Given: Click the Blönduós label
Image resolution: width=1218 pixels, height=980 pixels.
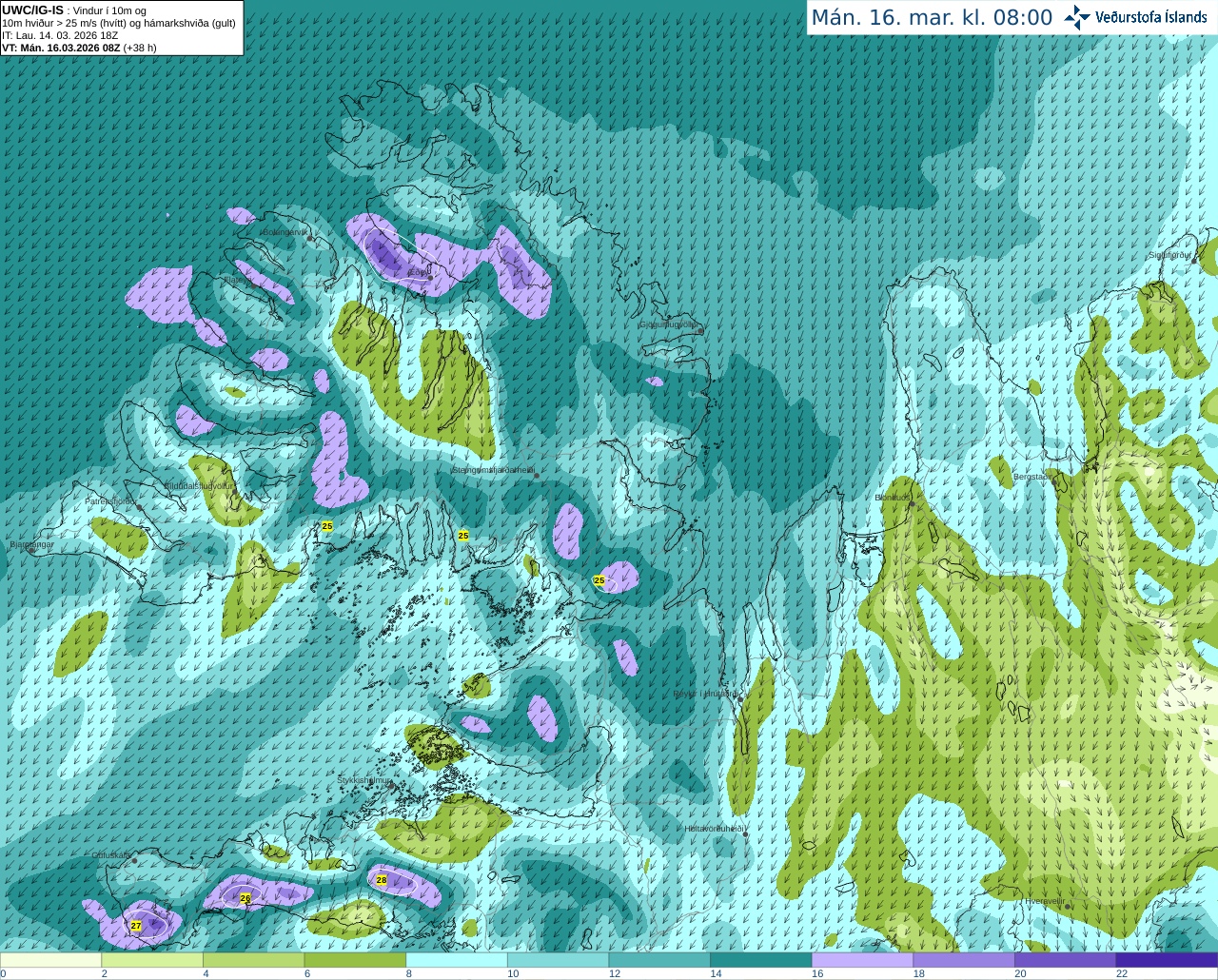Looking at the screenshot, I should [x=893, y=498].
